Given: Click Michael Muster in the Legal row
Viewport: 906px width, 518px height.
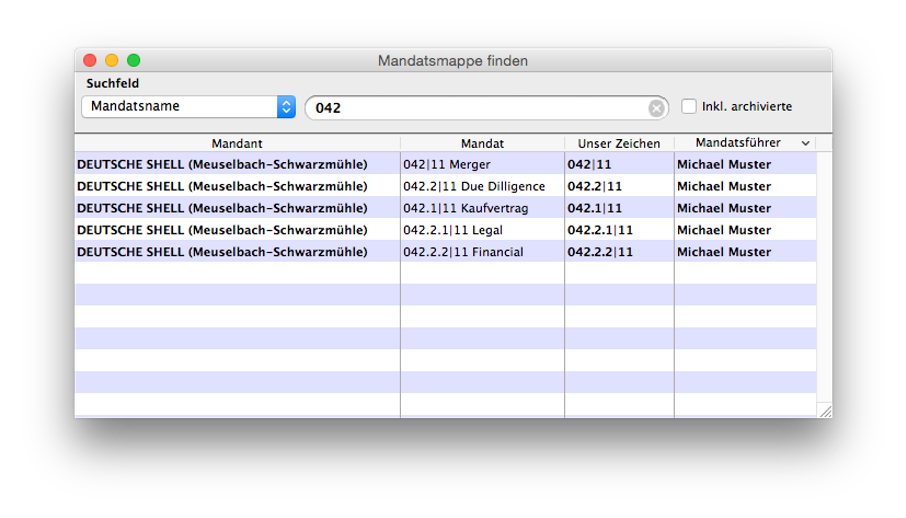Looking at the screenshot, I should [x=724, y=230].
